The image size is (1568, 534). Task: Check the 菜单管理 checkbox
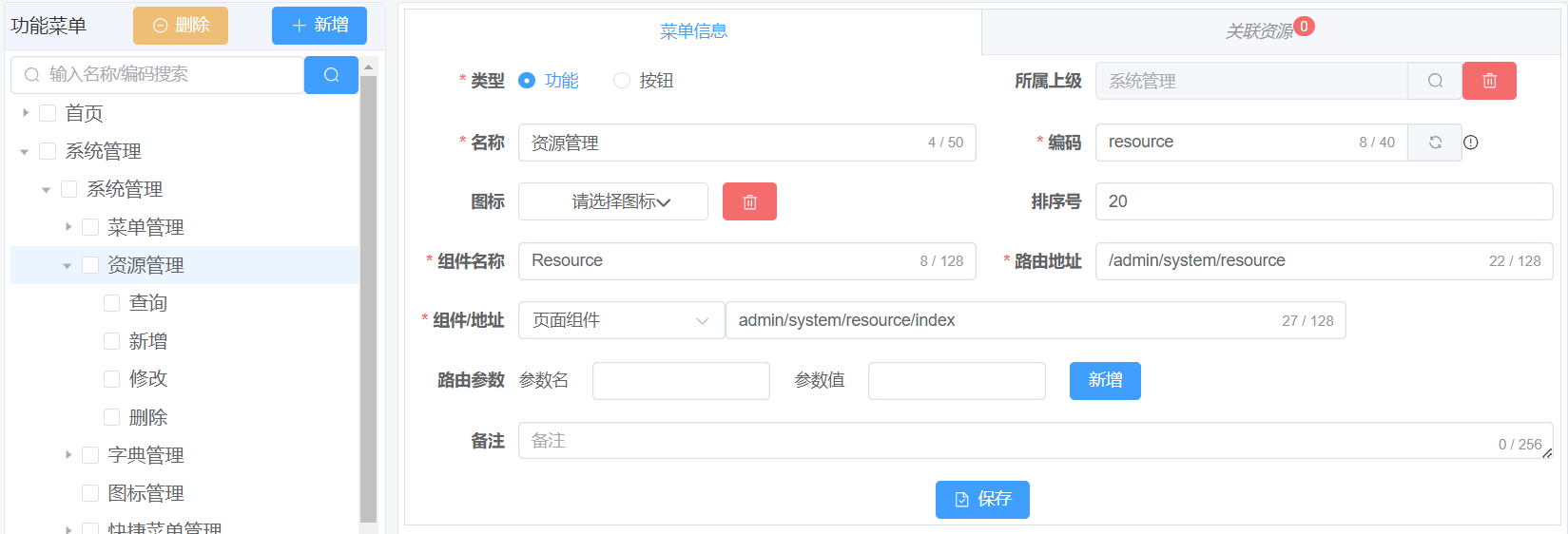(90, 227)
